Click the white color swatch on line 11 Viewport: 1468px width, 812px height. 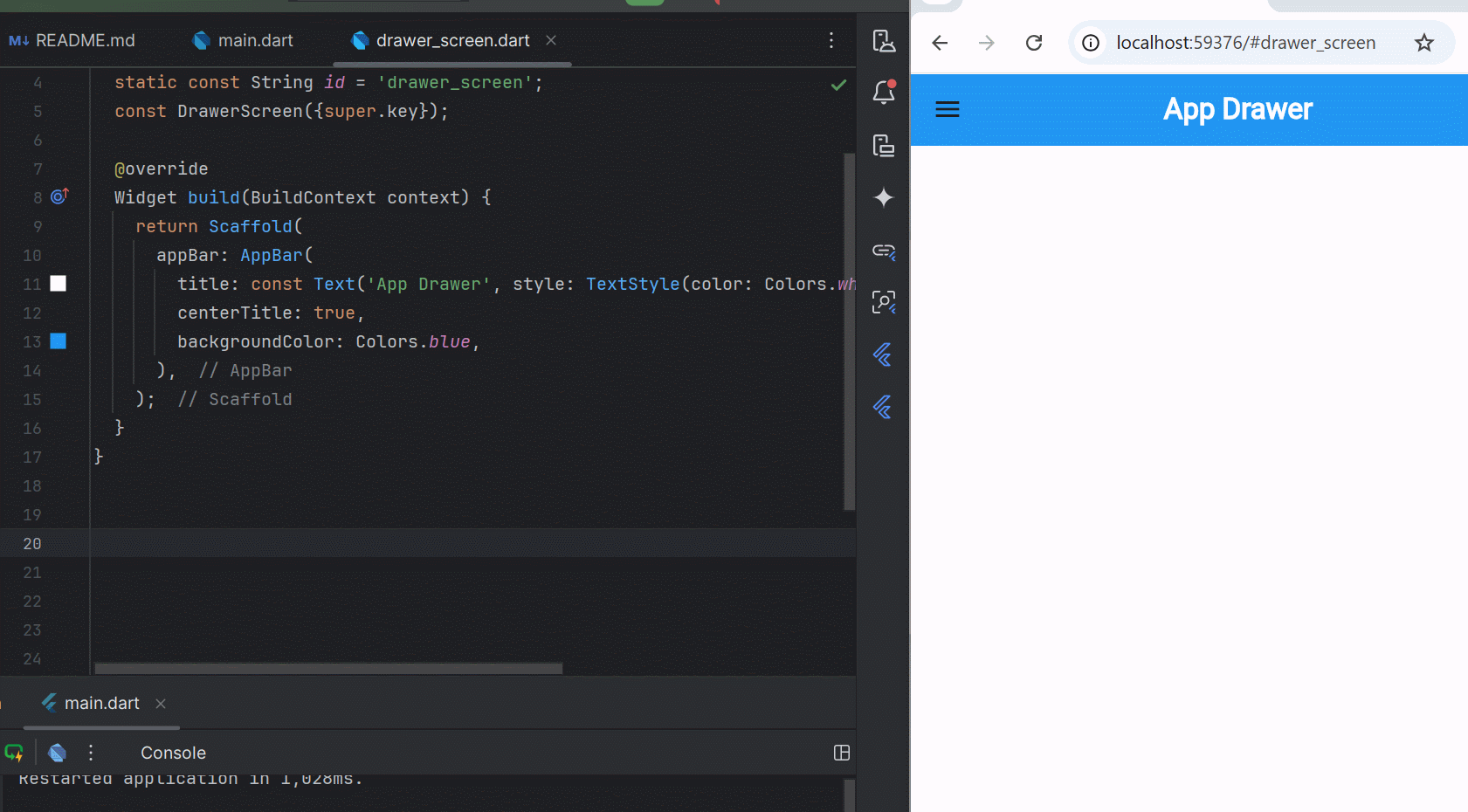click(x=59, y=283)
